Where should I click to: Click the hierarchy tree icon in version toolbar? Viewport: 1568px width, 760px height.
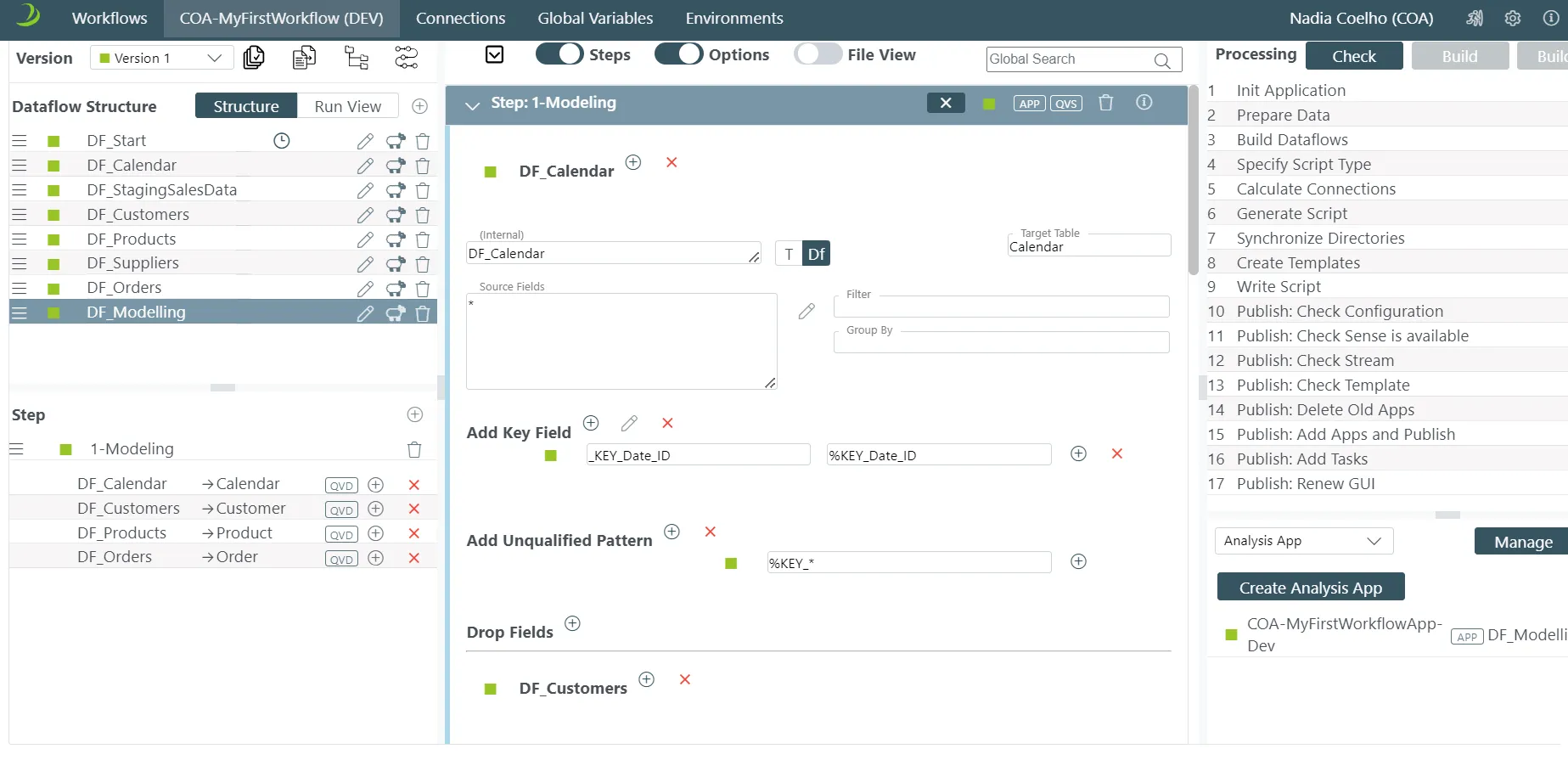tap(357, 58)
